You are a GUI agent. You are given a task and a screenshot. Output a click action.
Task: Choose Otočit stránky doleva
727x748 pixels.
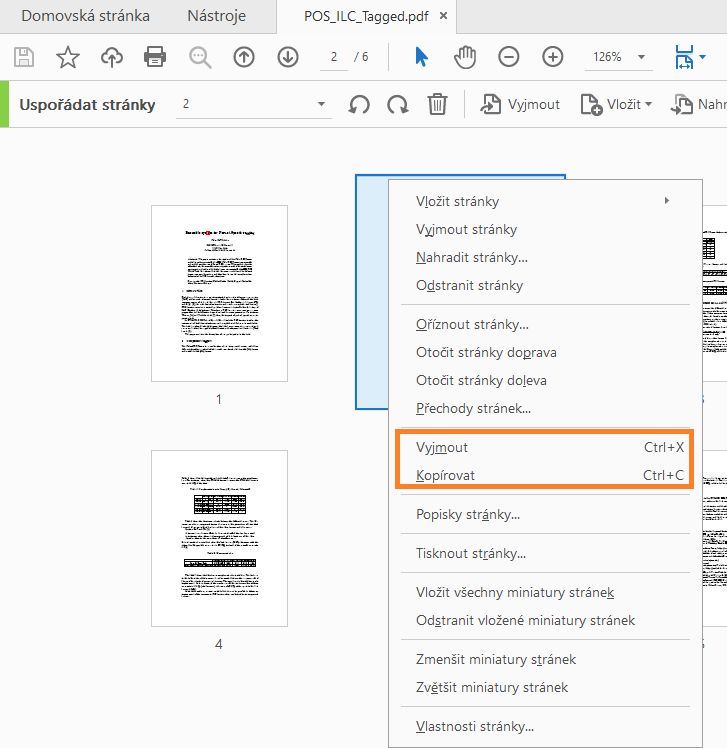click(x=545, y=381)
